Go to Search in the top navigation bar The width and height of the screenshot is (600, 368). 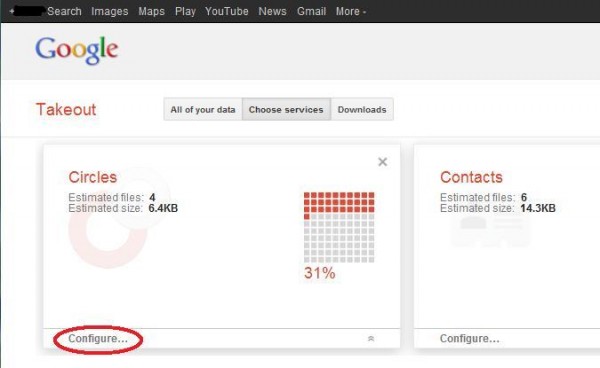tap(64, 11)
